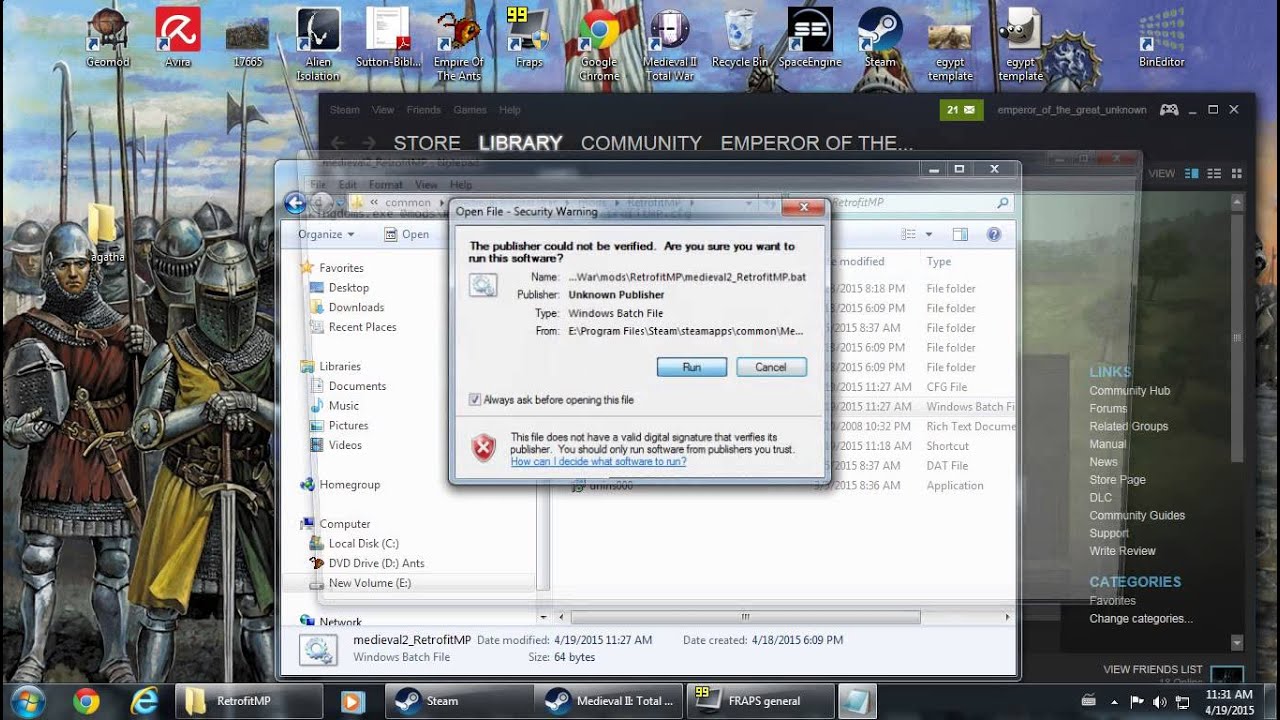
Task: Open Internet Explorer from the taskbar
Action: click(x=145, y=701)
